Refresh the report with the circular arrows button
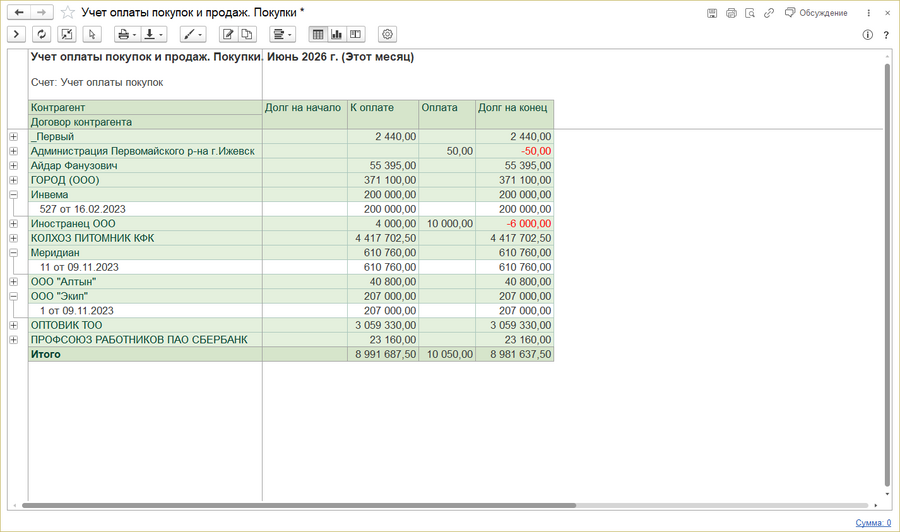 [41, 34]
